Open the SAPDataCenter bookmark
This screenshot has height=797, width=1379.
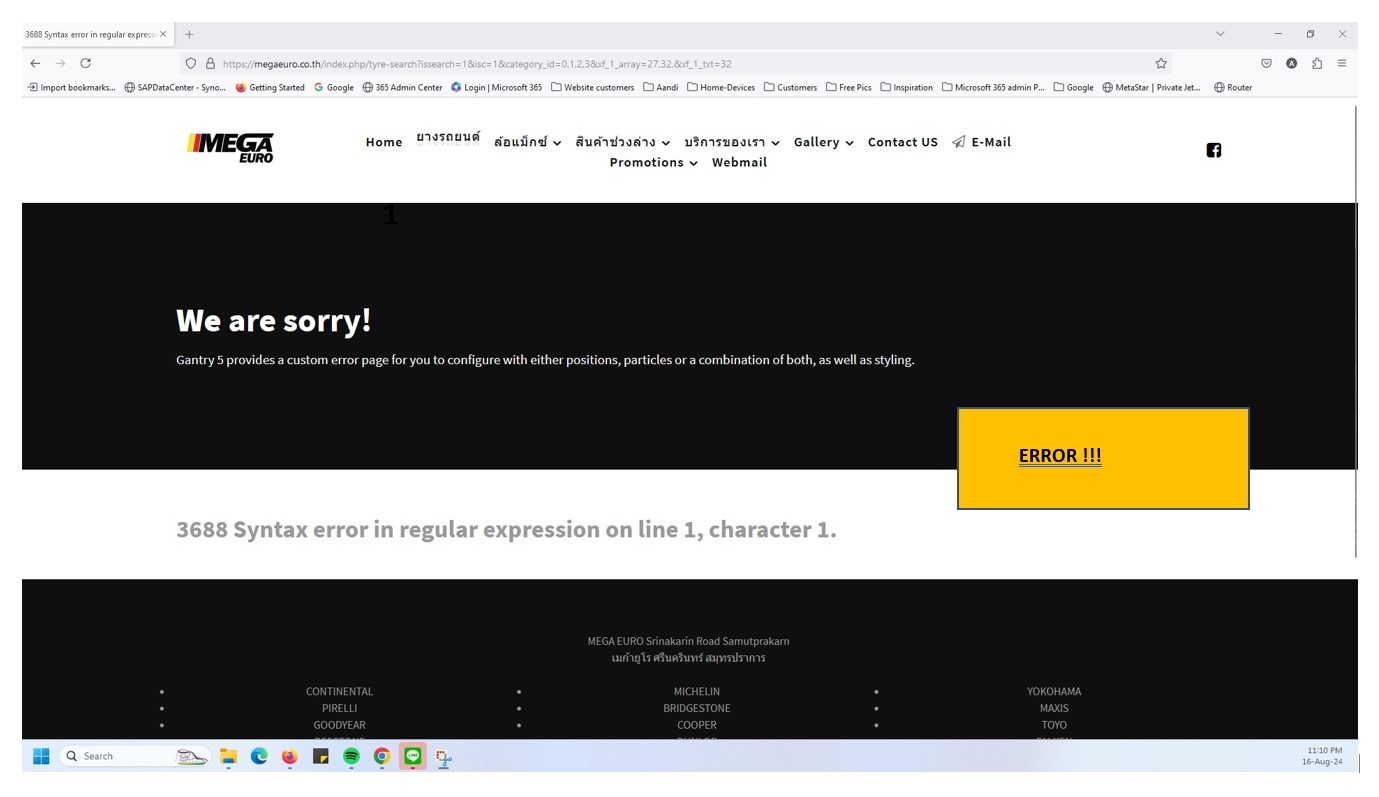(175, 87)
